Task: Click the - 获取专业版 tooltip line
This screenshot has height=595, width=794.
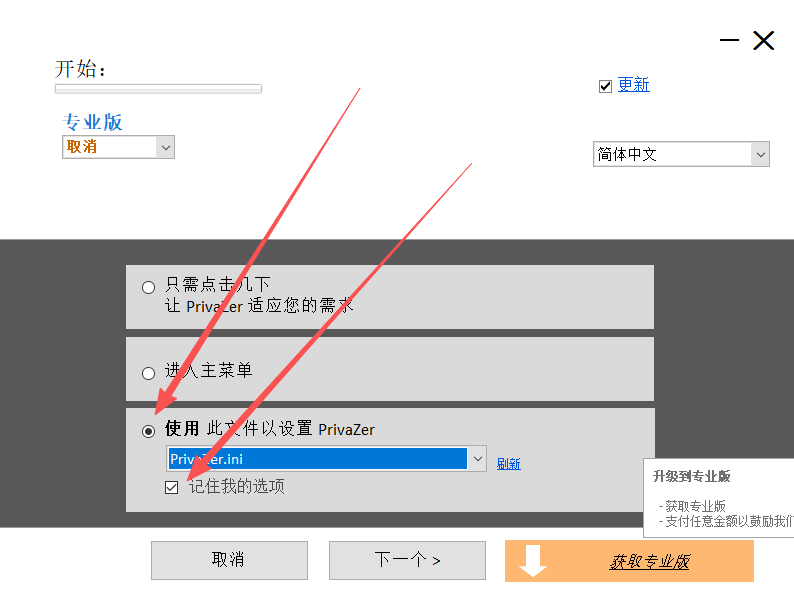Action: click(x=692, y=506)
